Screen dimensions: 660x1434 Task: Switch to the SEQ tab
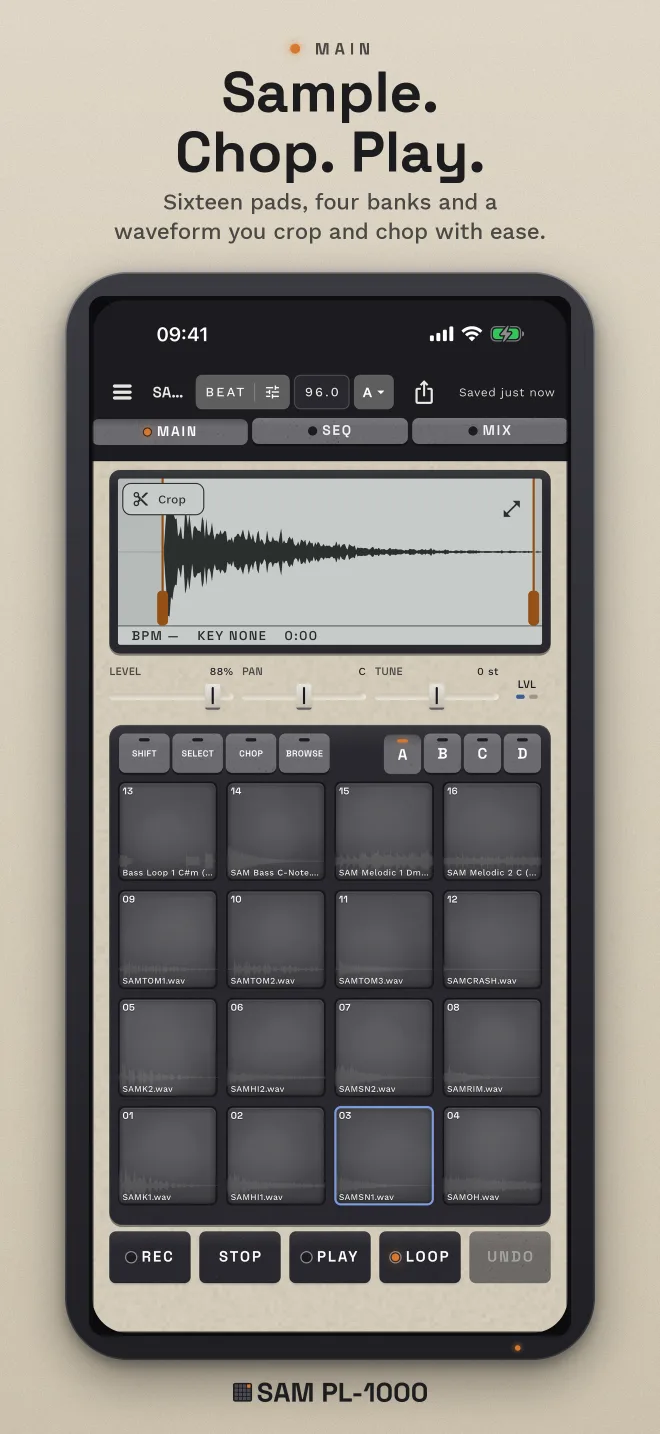[x=330, y=431]
